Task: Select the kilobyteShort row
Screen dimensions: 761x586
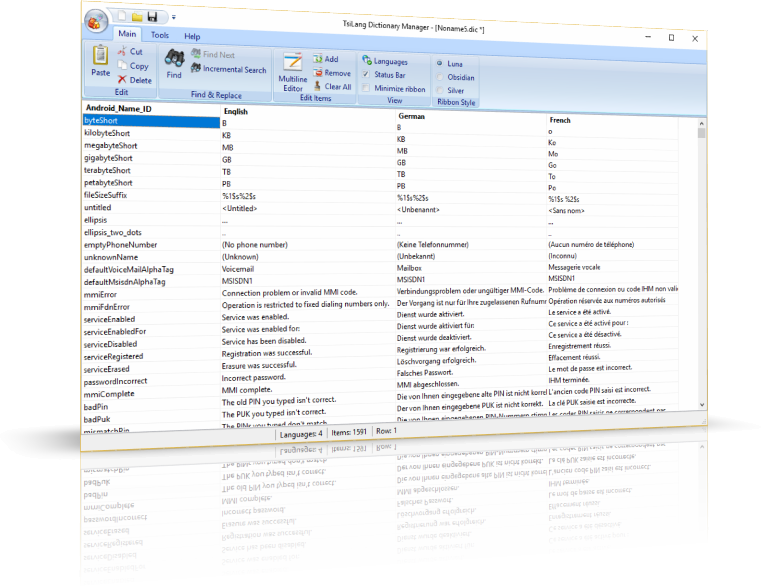Action: [x=151, y=134]
